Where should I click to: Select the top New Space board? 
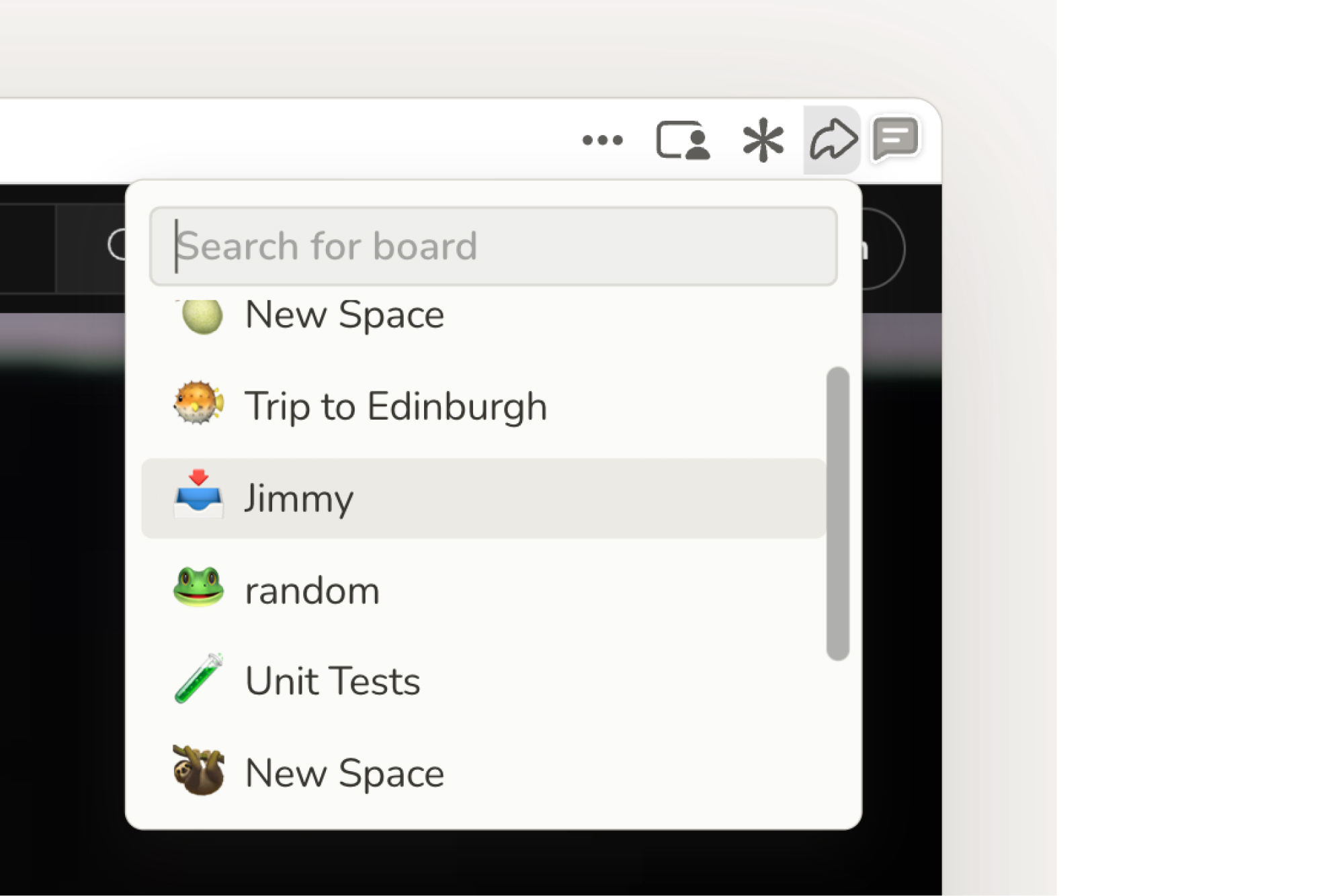point(345,315)
